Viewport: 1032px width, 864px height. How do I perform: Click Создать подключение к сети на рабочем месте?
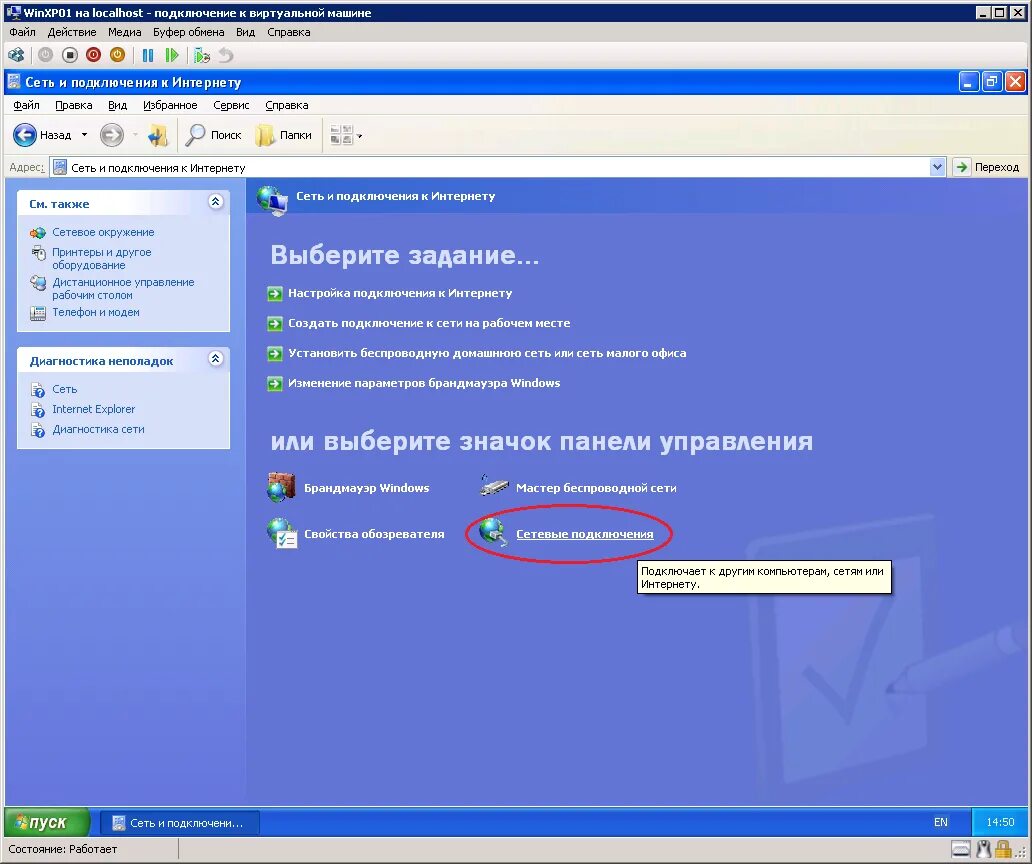coord(429,323)
